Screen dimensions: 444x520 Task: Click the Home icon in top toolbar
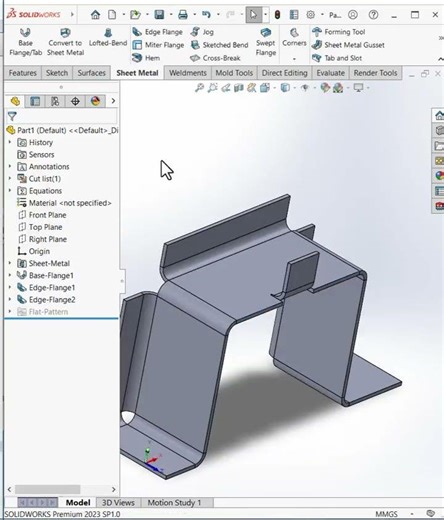[x=95, y=15]
